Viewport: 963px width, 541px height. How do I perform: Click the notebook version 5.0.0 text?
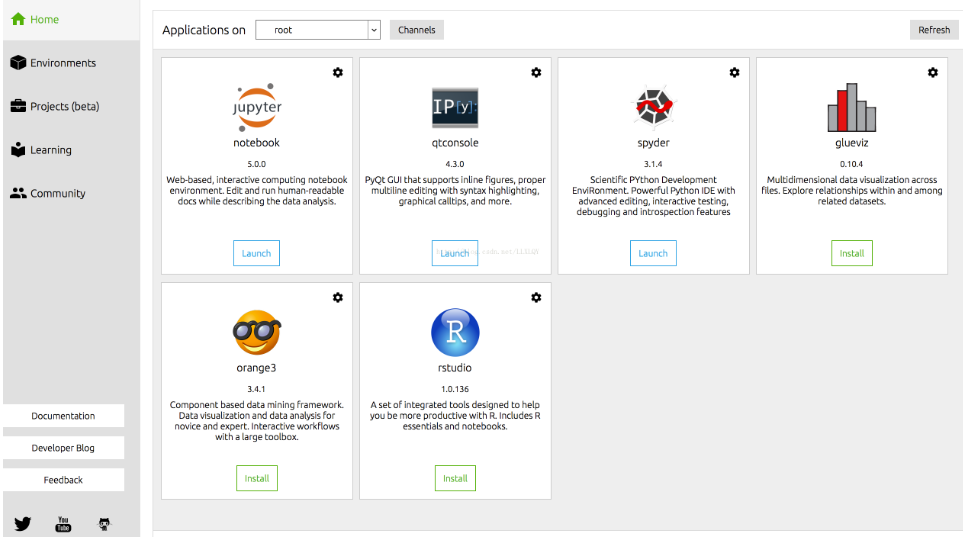257,164
